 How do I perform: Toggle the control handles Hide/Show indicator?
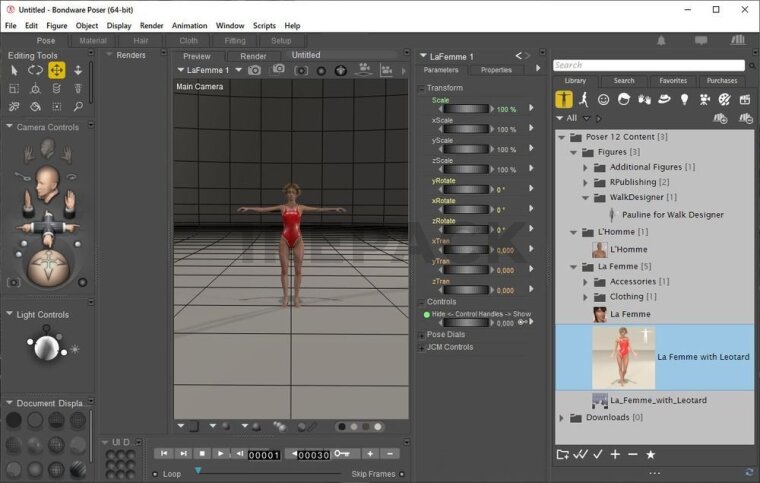[425, 314]
